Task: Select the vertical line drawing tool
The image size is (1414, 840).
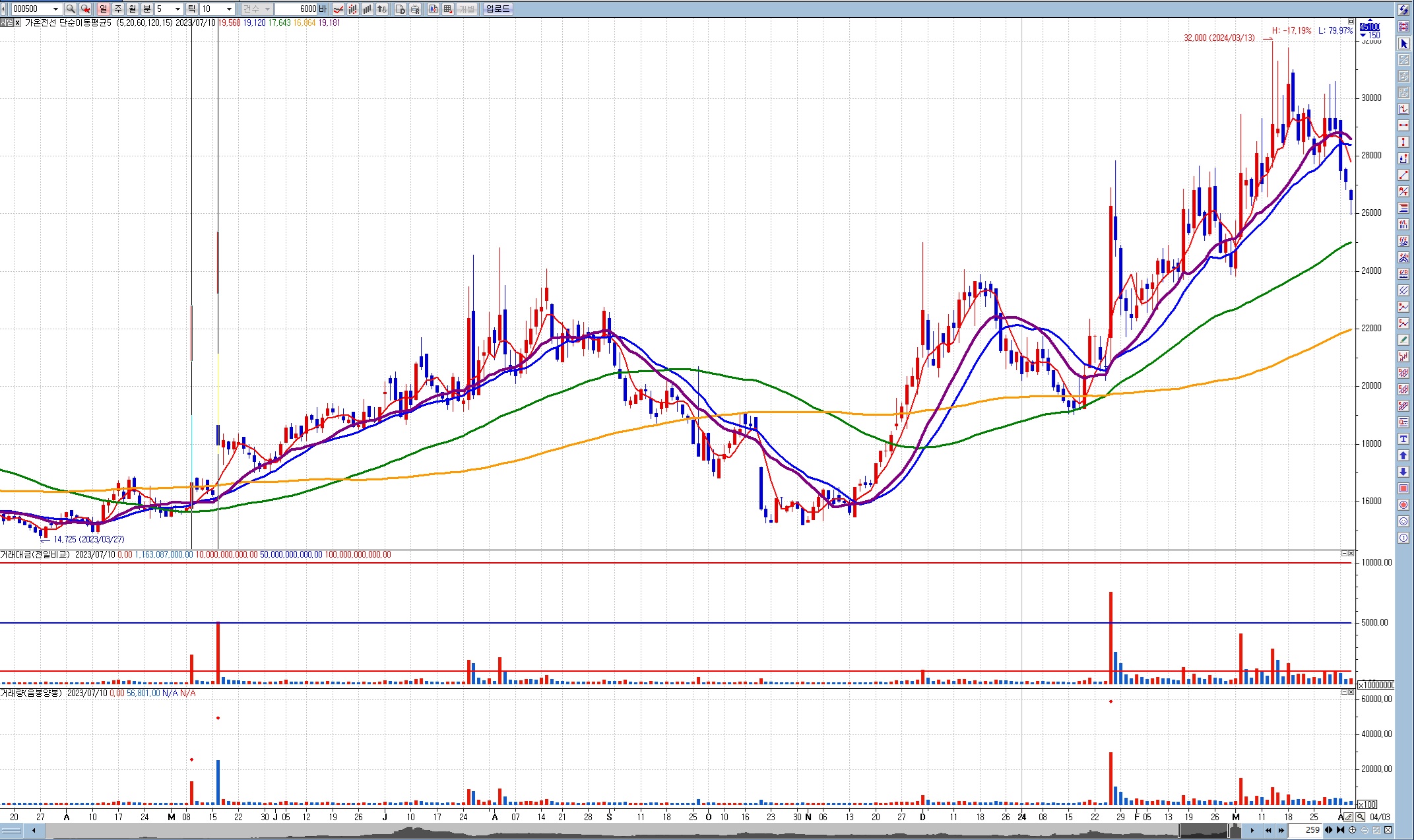Action: [1403, 142]
